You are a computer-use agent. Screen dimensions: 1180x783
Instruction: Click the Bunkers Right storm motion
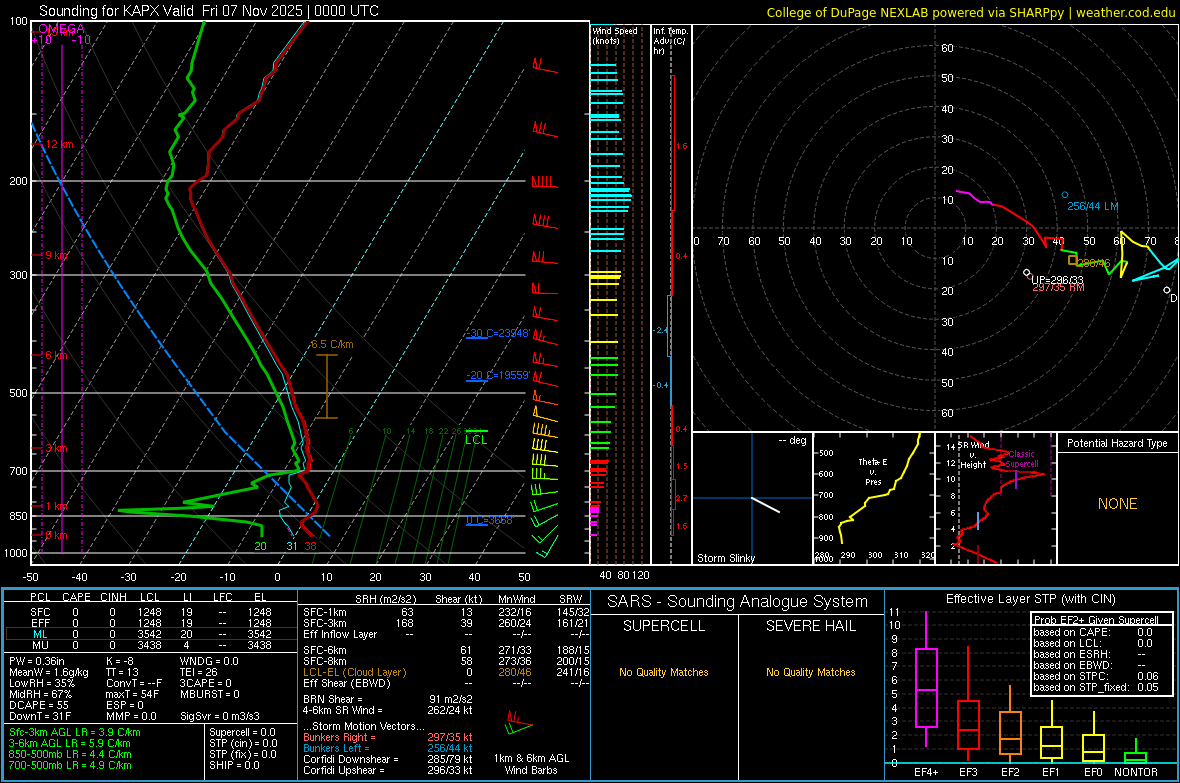click(x=387, y=737)
